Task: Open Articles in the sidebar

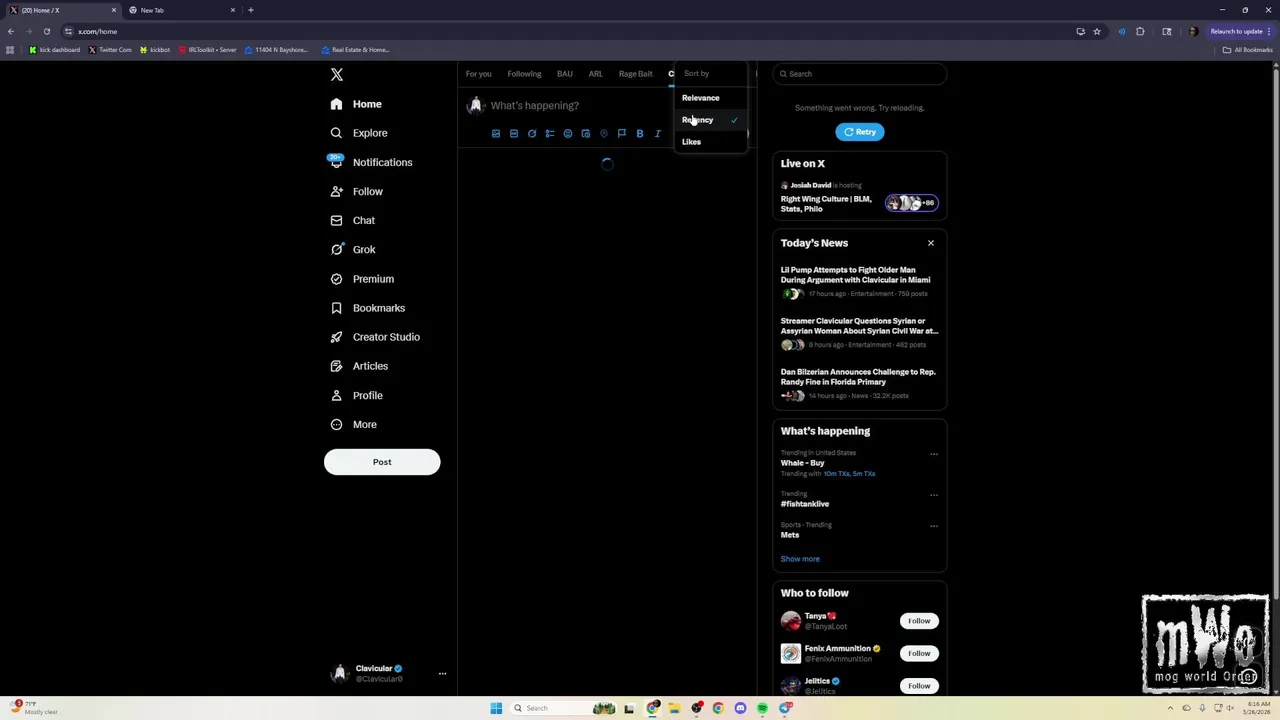Action: click(359, 366)
